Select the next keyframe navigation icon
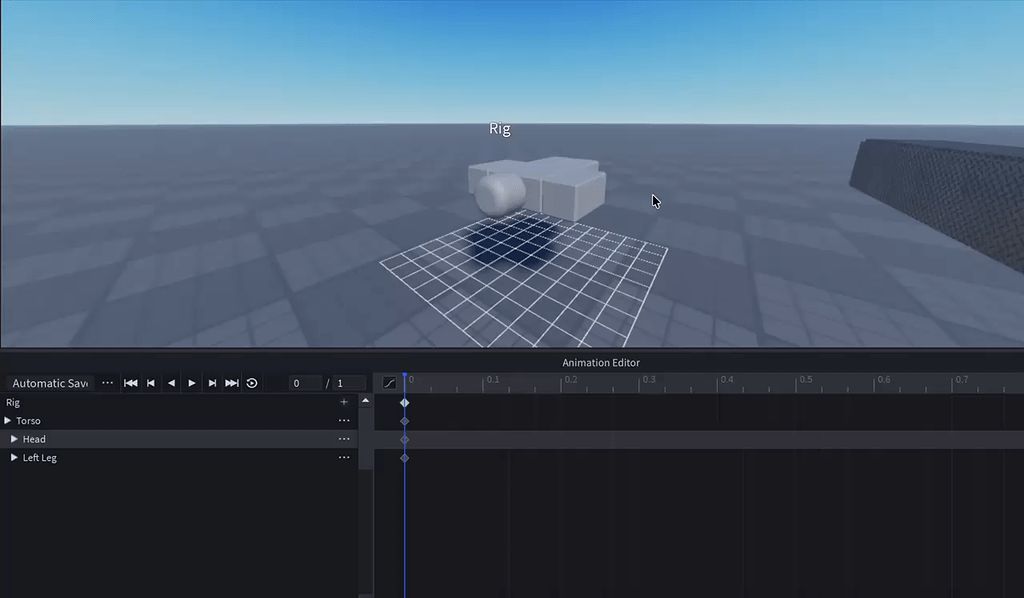Viewport: 1024px width, 598px height. (x=212, y=383)
